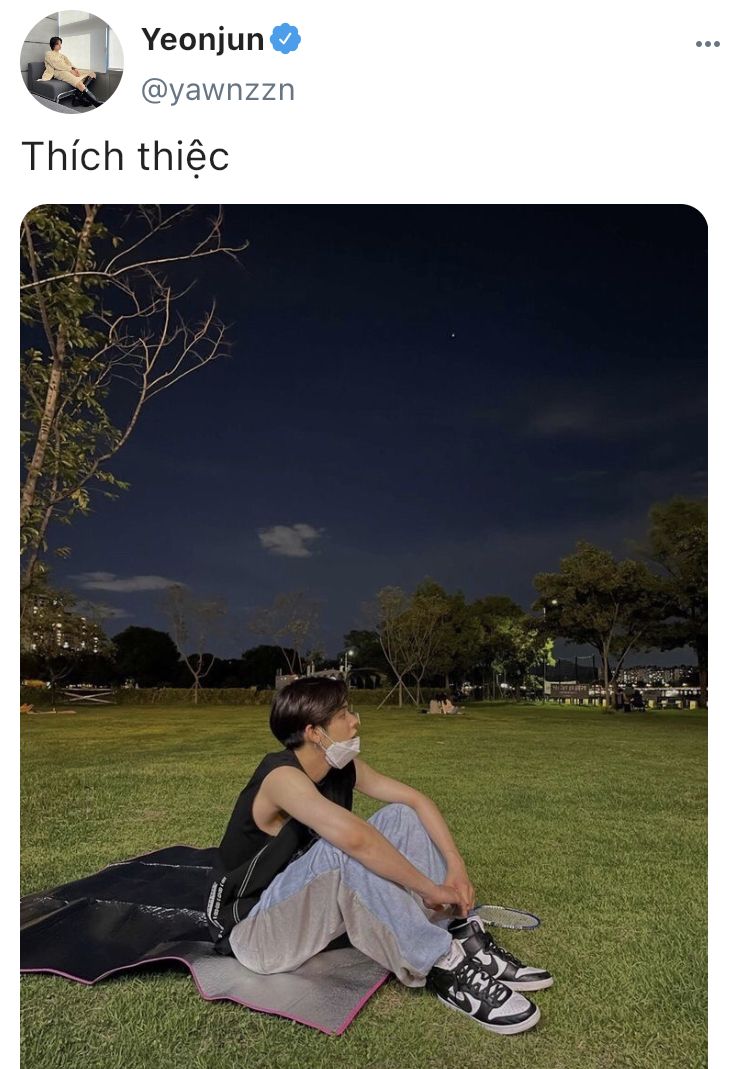
Task: Open the attached night park photo
Action: (x=364, y=636)
